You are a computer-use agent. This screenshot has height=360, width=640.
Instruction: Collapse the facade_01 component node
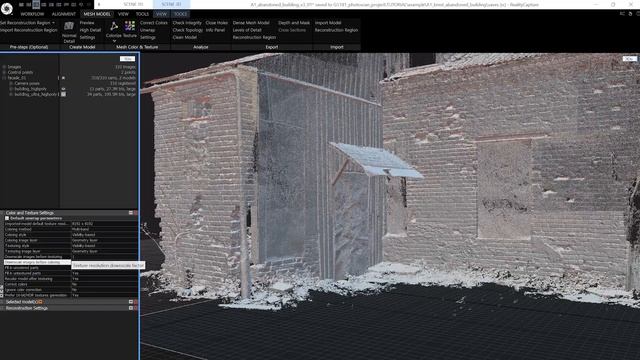point(4,78)
